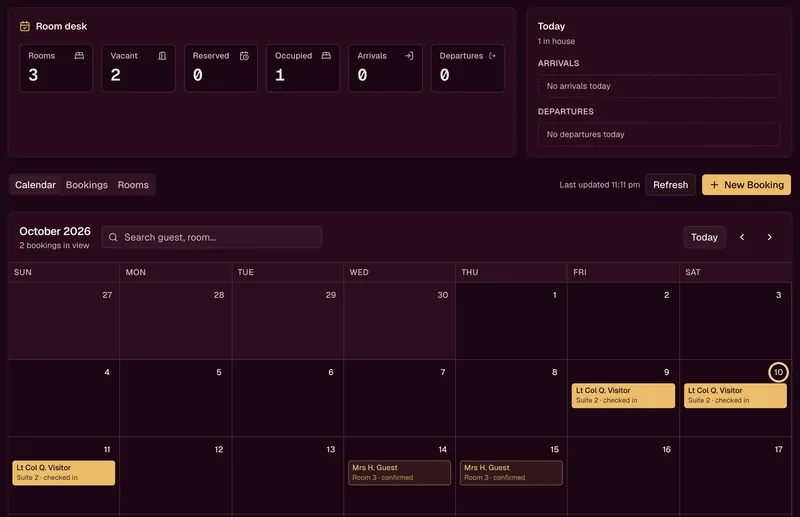Open the Bookings tab
This screenshot has width=800, height=517.
(87, 185)
